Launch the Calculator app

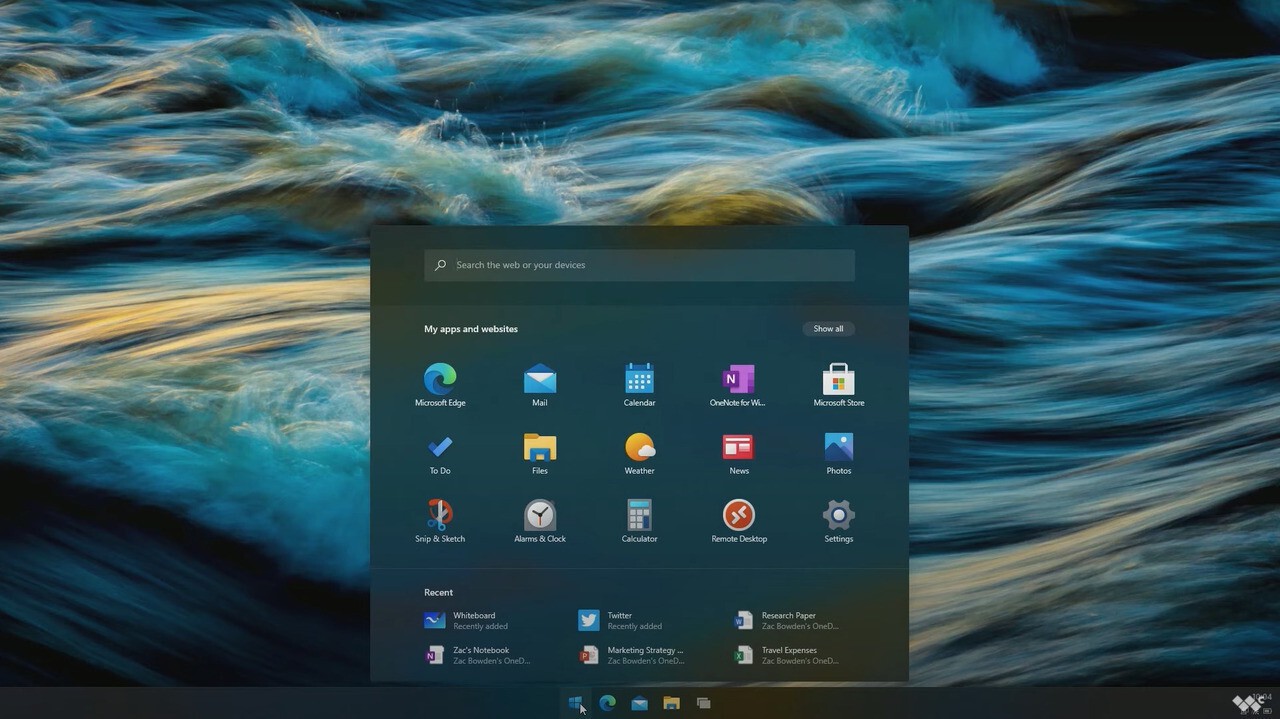(x=639, y=521)
